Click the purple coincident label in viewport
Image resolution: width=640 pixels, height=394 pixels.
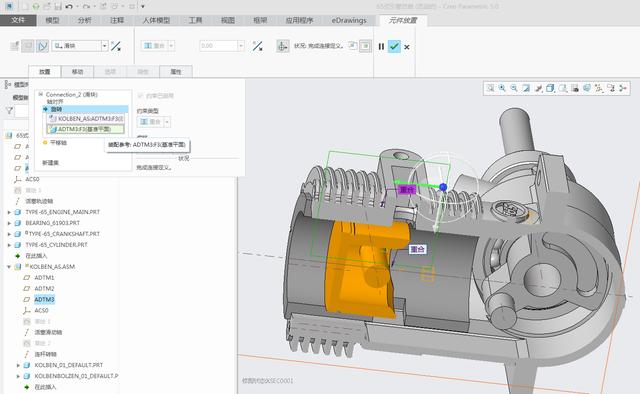pyautogui.click(x=407, y=189)
